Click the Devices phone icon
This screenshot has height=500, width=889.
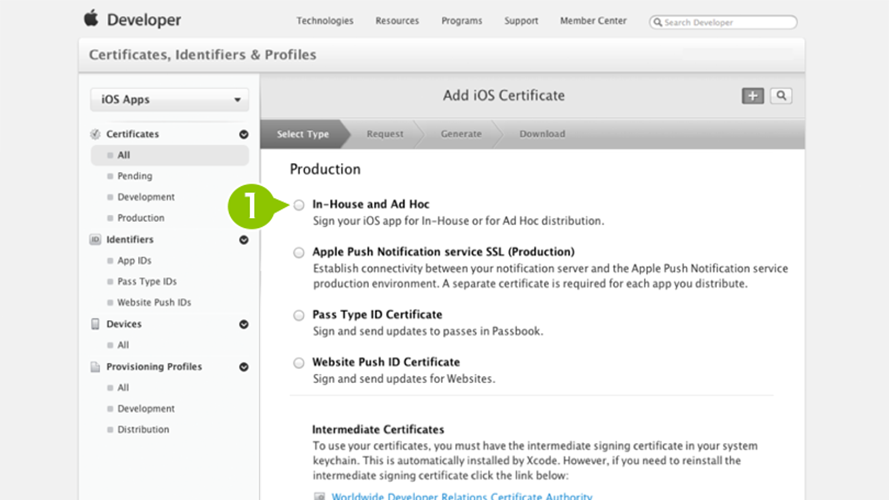point(95,324)
